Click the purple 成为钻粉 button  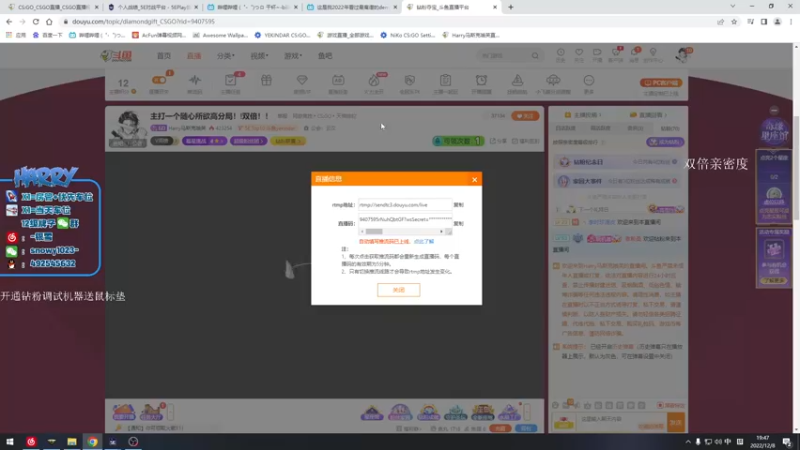(x=665, y=142)
